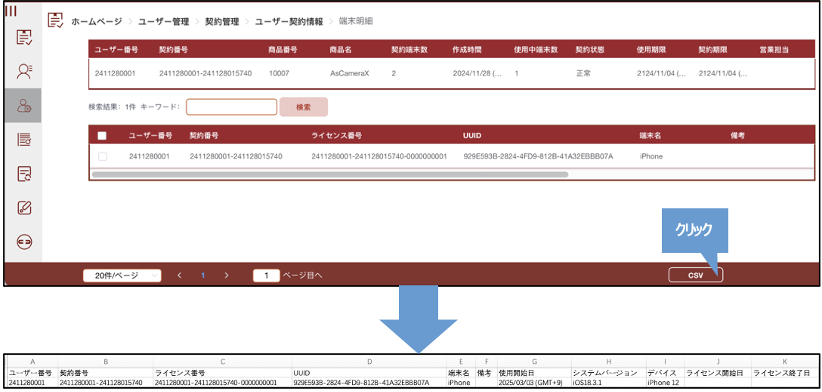Click 備考 column header in device table
The height and width of the screenshot is (392, 822).
(738, 136)
